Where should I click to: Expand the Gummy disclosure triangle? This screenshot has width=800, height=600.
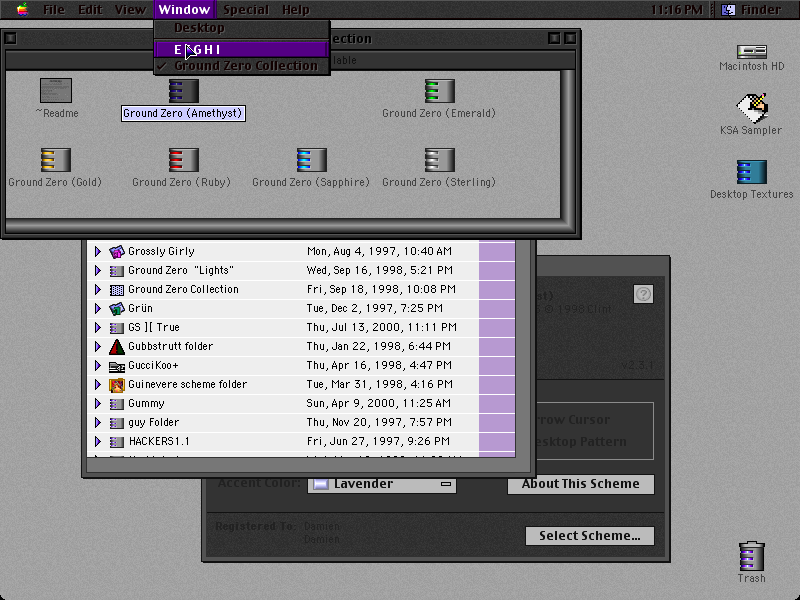(97, 404)
